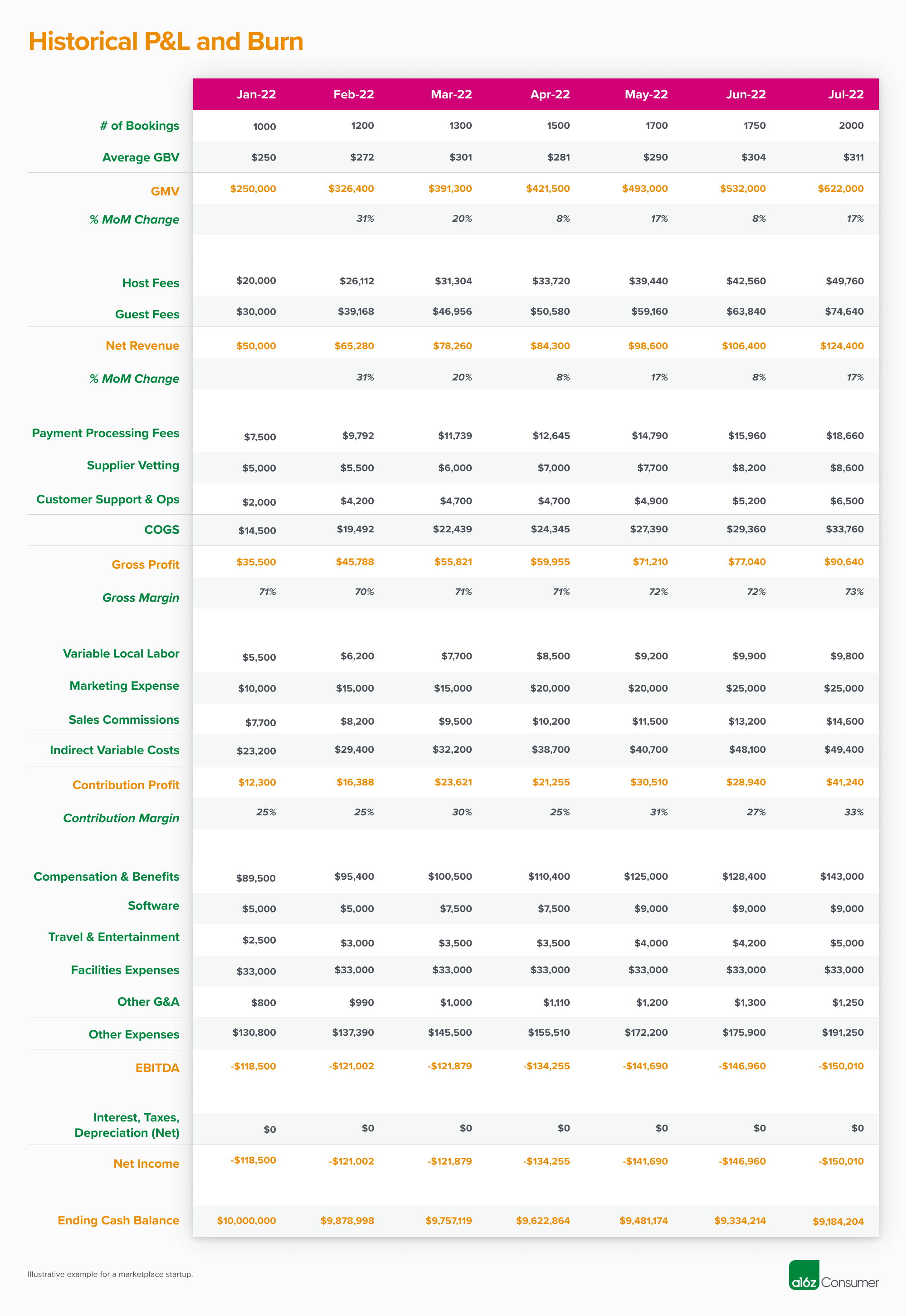
Task: Select the Feb-22 column header
Action: 353,94
